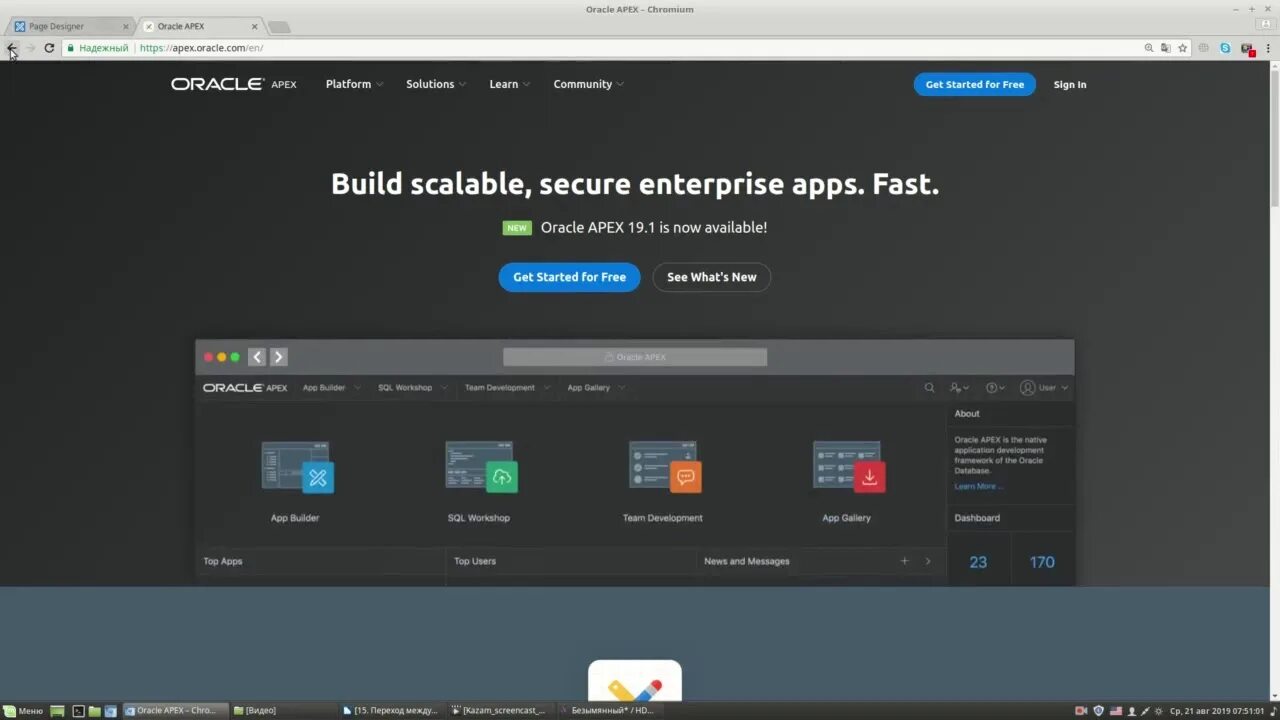1280x720 pixels.
Task: Click the next arrow beside News and Messages
Action: [x=927, y=561]
